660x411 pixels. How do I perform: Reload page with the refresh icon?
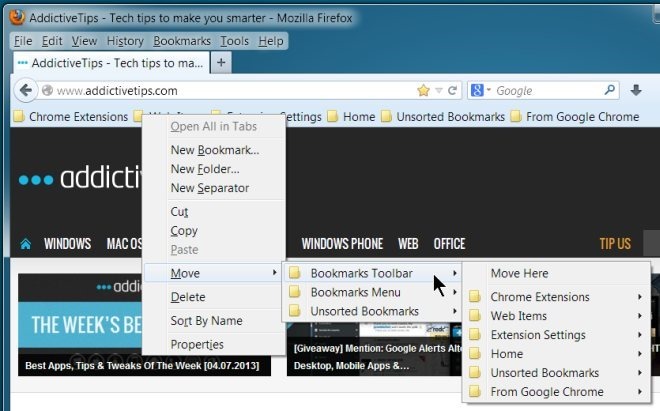[x=452, y=90]
